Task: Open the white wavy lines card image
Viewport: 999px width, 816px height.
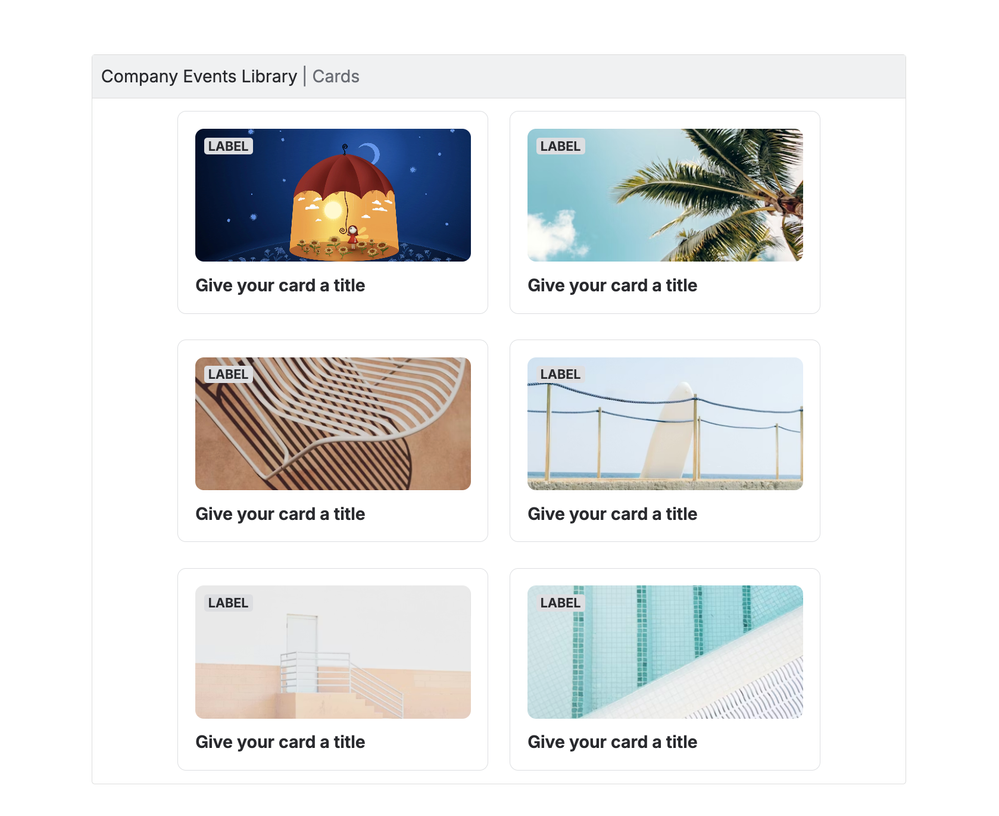Action: pos(333,424)
